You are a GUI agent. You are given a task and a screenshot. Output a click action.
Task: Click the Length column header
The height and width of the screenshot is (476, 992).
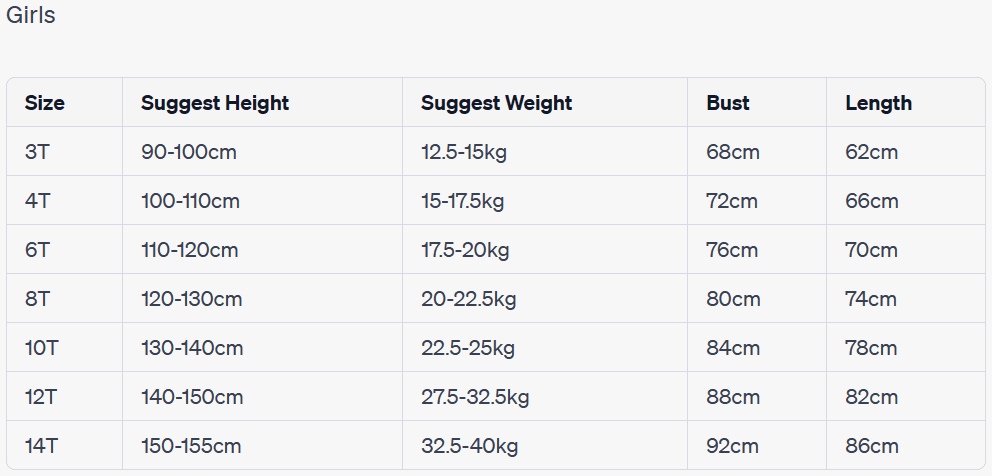878,102
